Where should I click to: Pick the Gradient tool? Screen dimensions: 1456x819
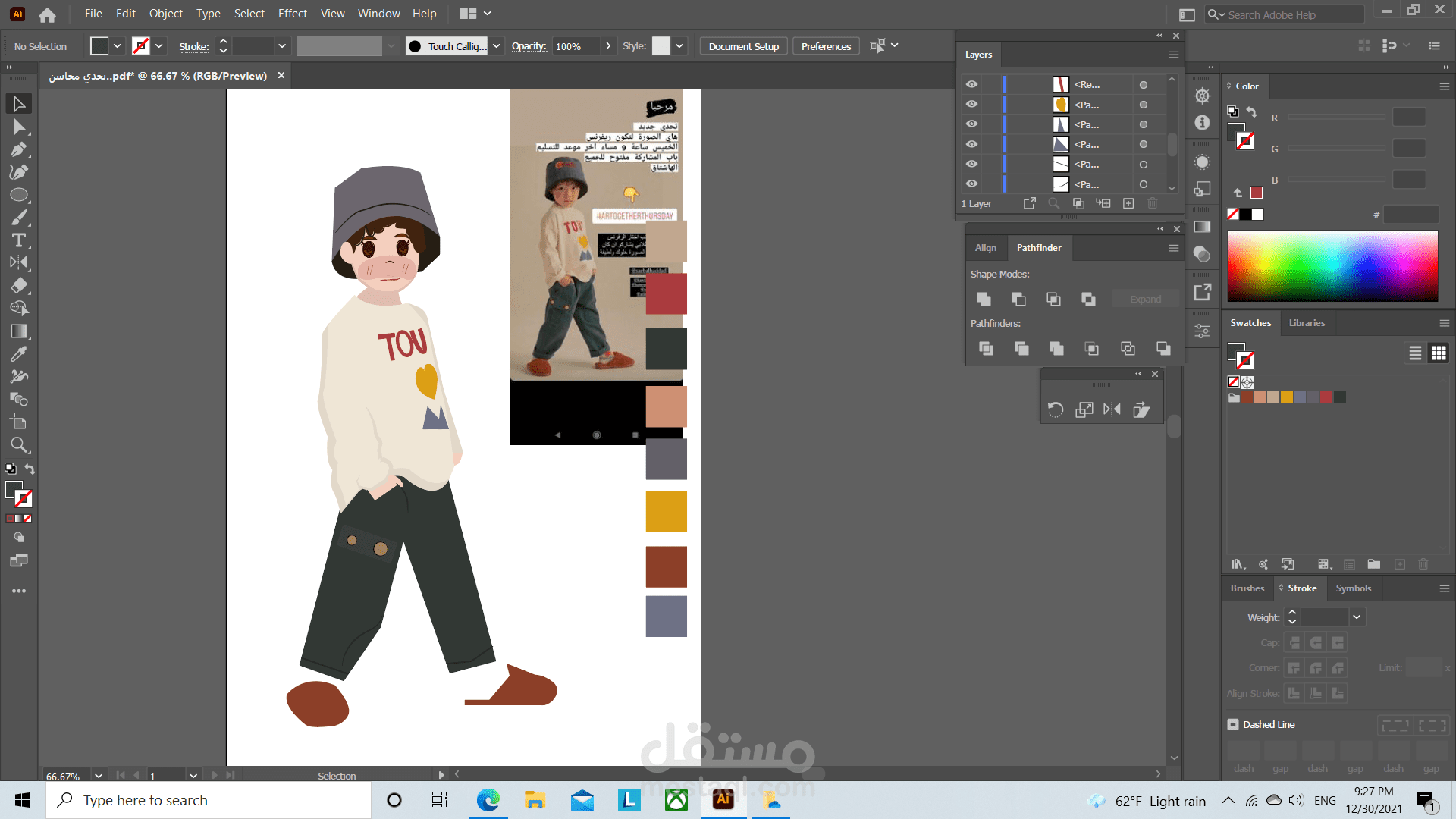click(19, 331)
